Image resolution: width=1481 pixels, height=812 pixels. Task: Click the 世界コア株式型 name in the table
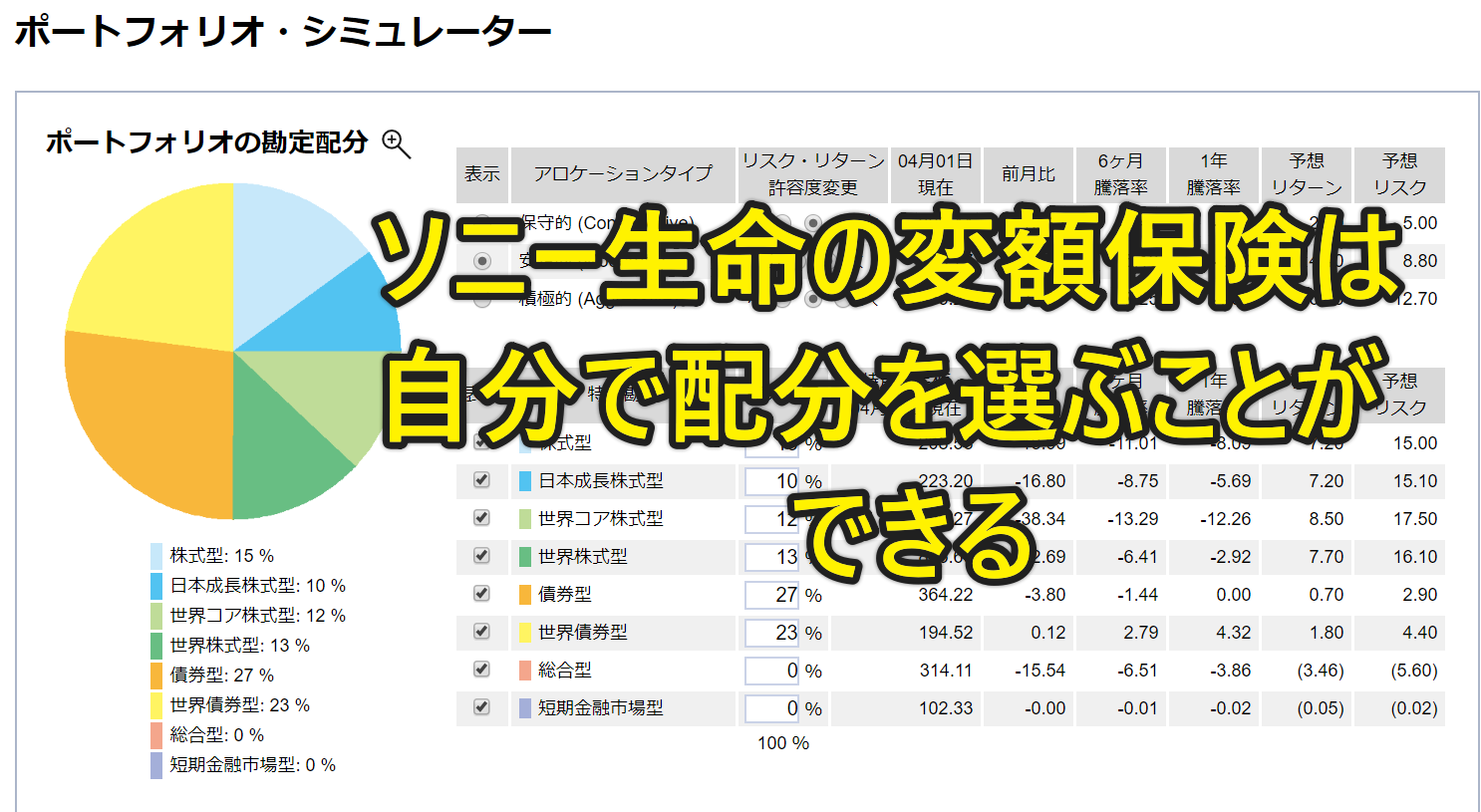601,519
